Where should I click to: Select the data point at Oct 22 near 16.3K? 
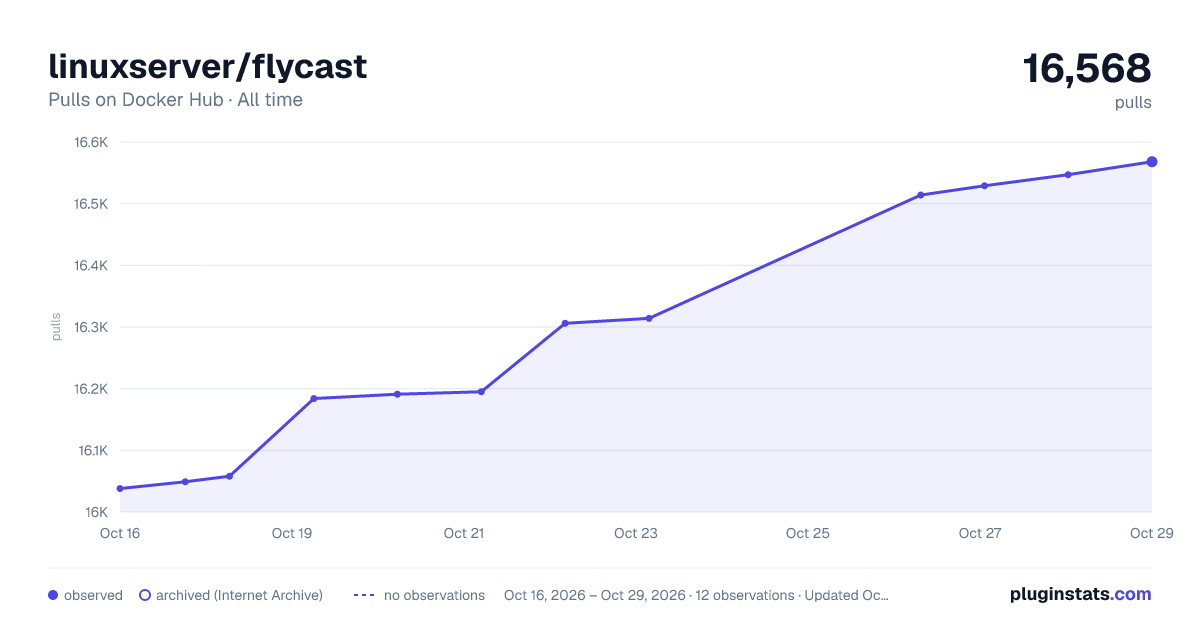(x=565, y=323)
